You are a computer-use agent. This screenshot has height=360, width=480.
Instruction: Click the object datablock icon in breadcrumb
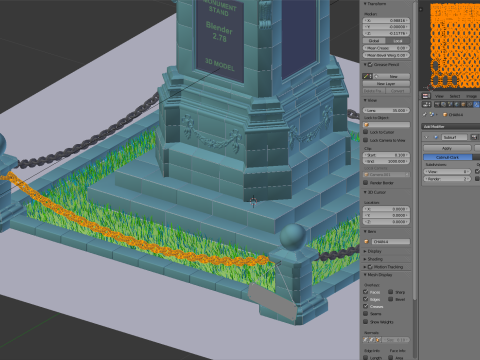pyautogui.click(x=432, y=114)
